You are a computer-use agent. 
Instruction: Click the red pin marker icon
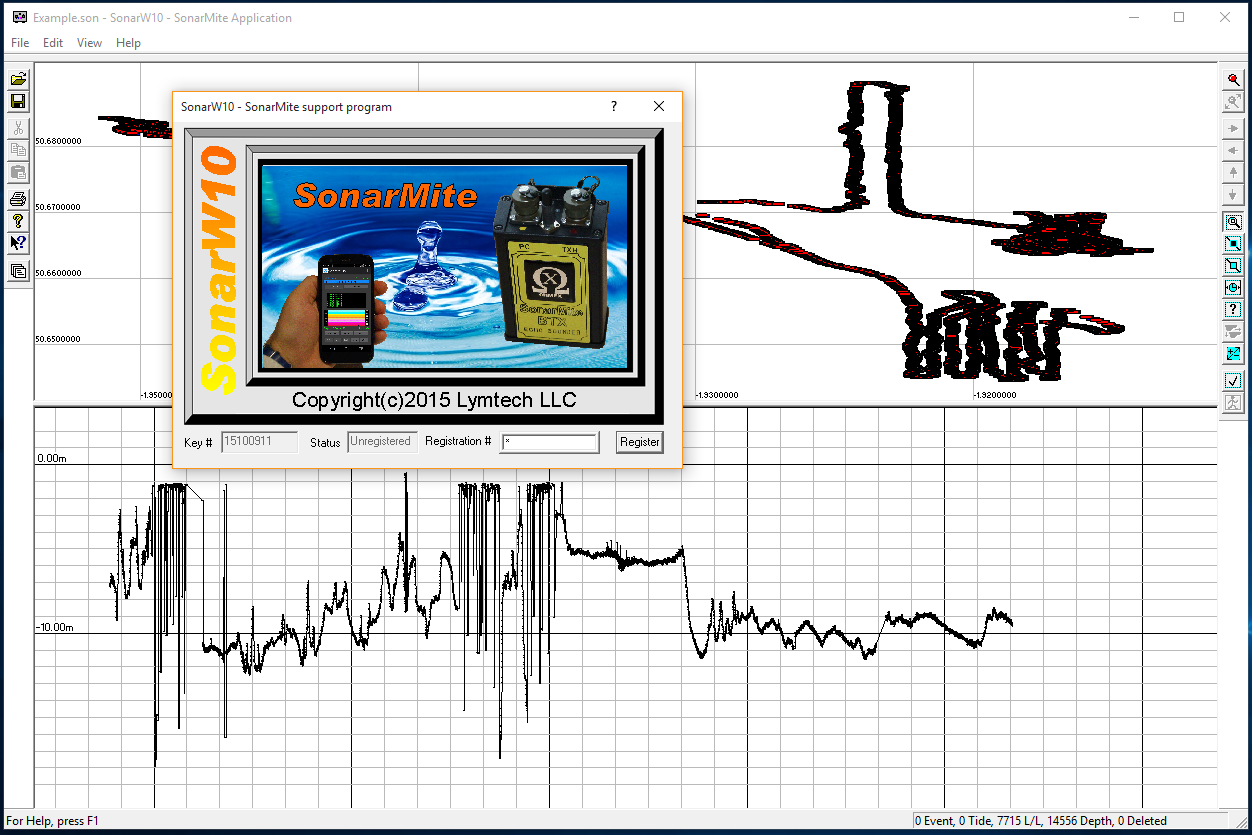tap(1233, 80)
